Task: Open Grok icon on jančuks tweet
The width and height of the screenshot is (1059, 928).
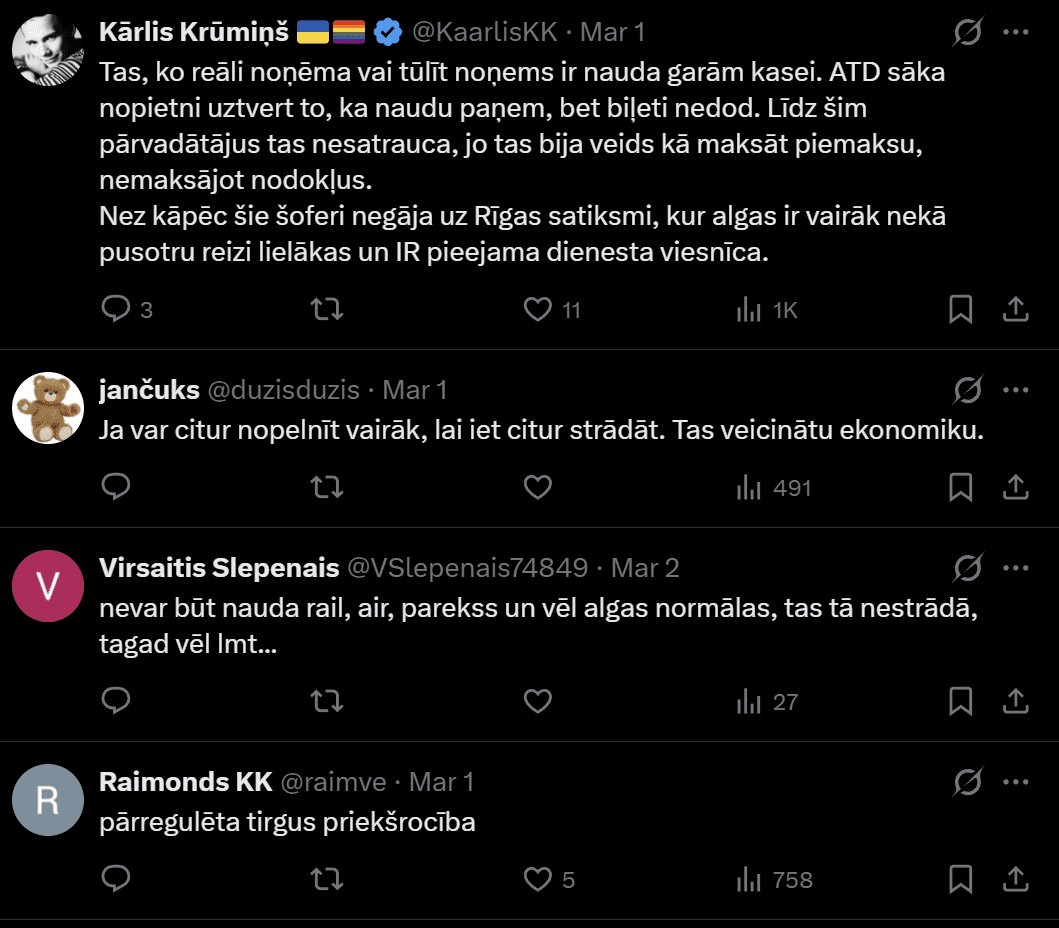Action: click(967, 390)
